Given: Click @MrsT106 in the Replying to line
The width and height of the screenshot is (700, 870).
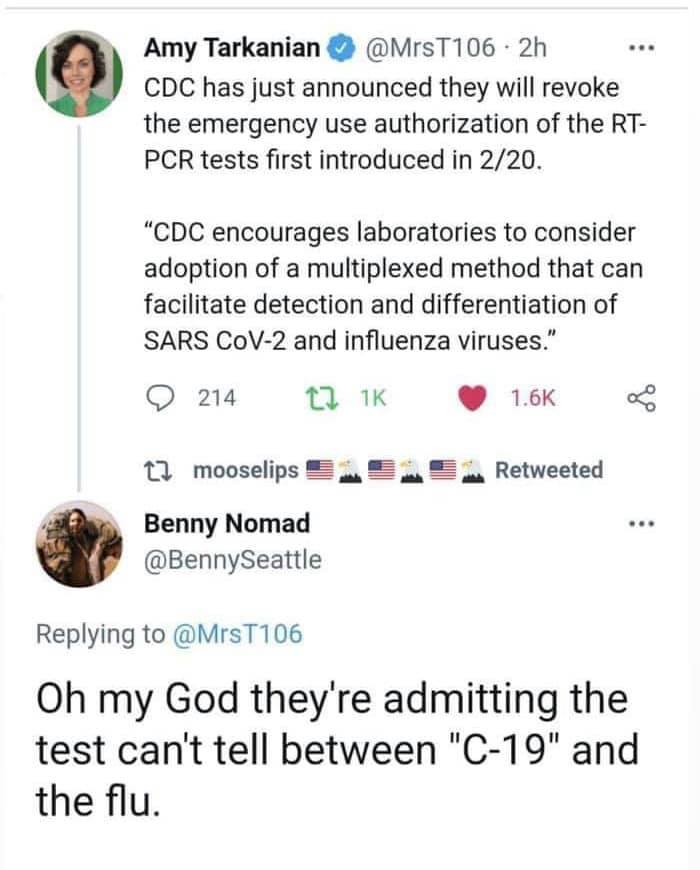Looking at the screenshot, I should tap(236, 633).
